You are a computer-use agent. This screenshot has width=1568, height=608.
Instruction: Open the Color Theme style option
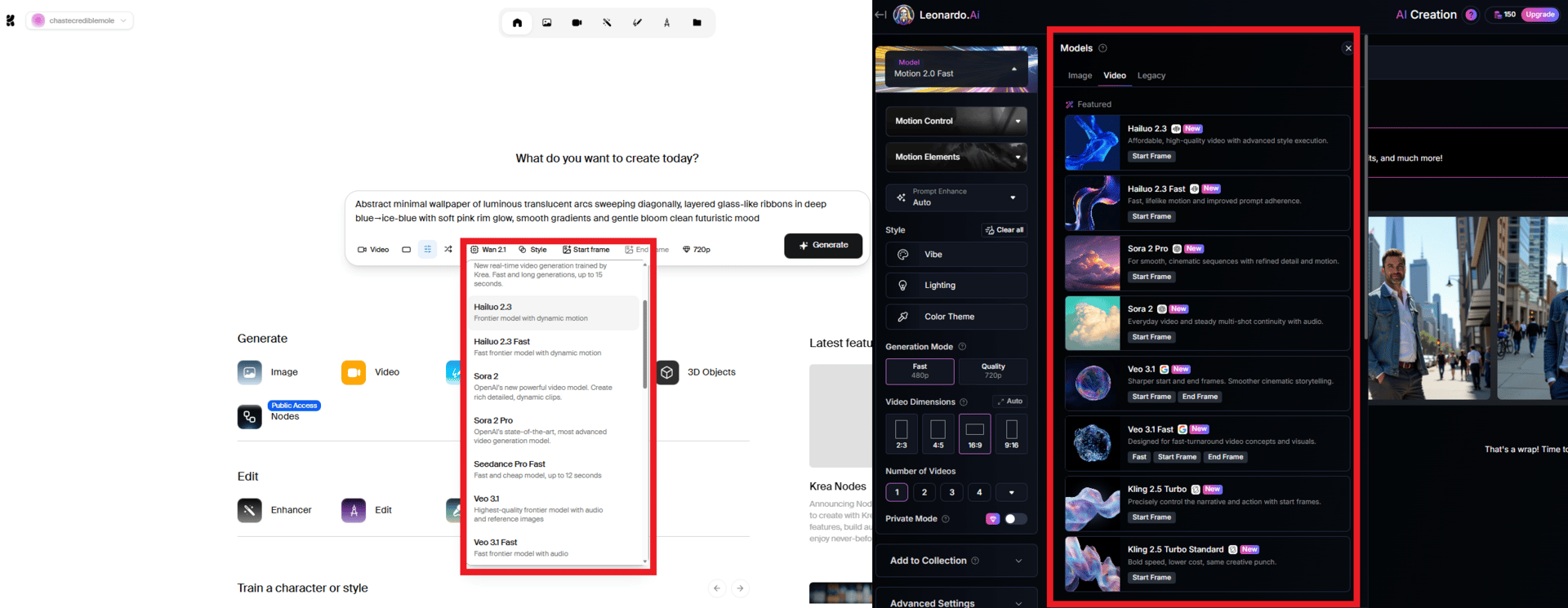pyautogui.click(x=956, y=317)
